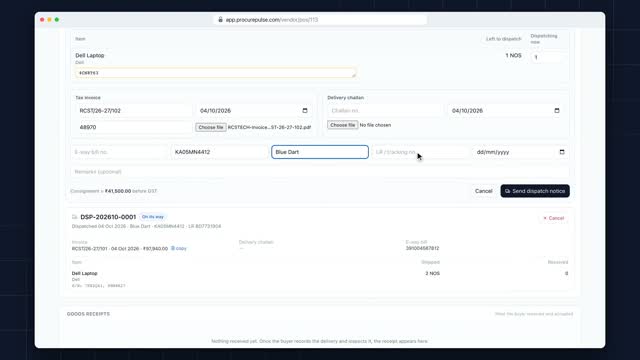Cancel dispatch DSP-202610-0001
640x360 pixels.
[x=553, y=218]
